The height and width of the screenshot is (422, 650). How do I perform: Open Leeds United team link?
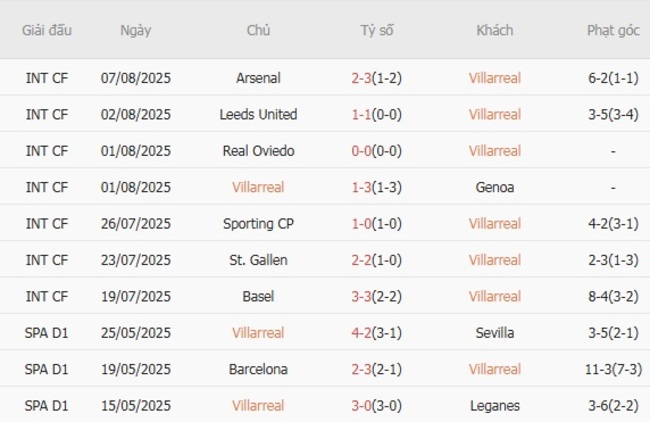(x=258, y=114)
